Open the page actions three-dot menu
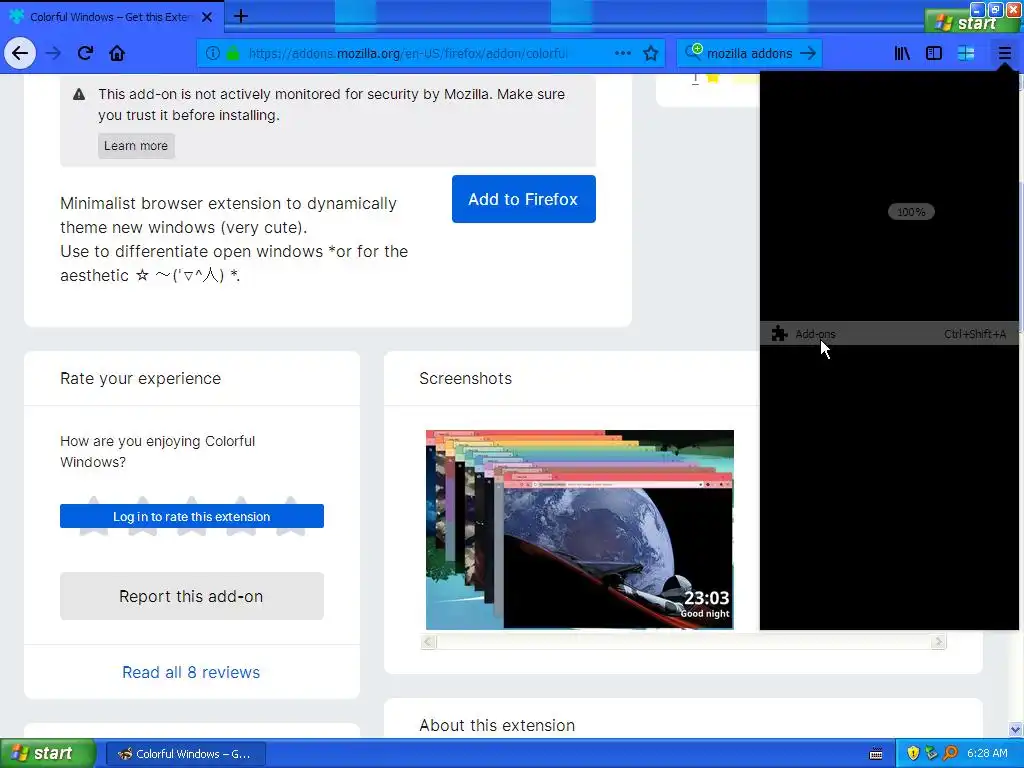This screenshot has height=768, width=1024. click(x=623, y=53)
